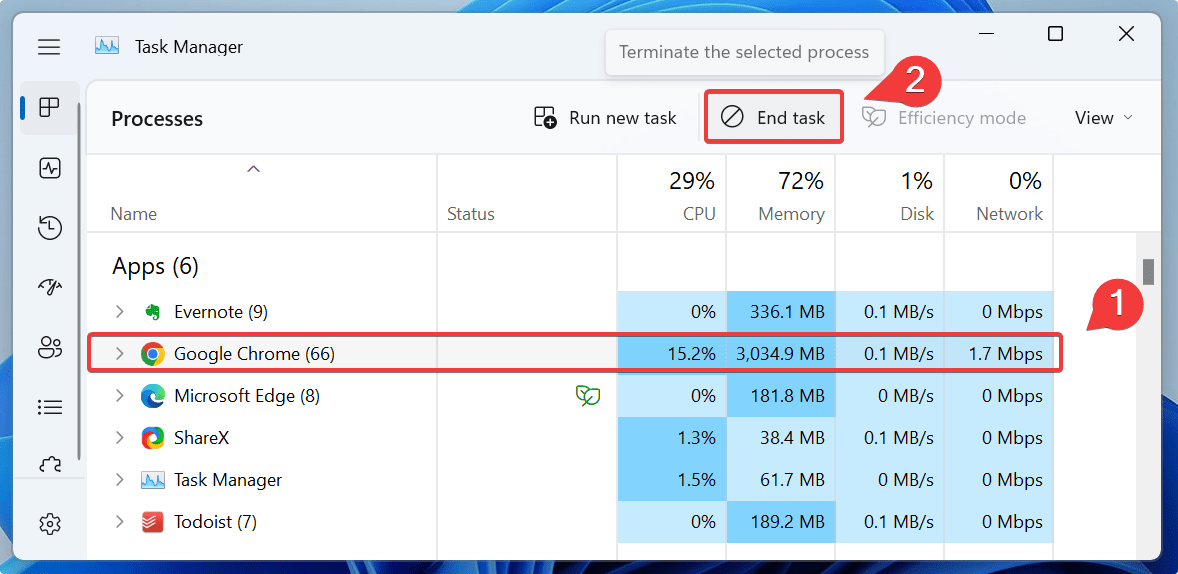Click the Task Manager title bar icon
Viewport: 1178px width, 574px height.
click(x=107, y=46)
